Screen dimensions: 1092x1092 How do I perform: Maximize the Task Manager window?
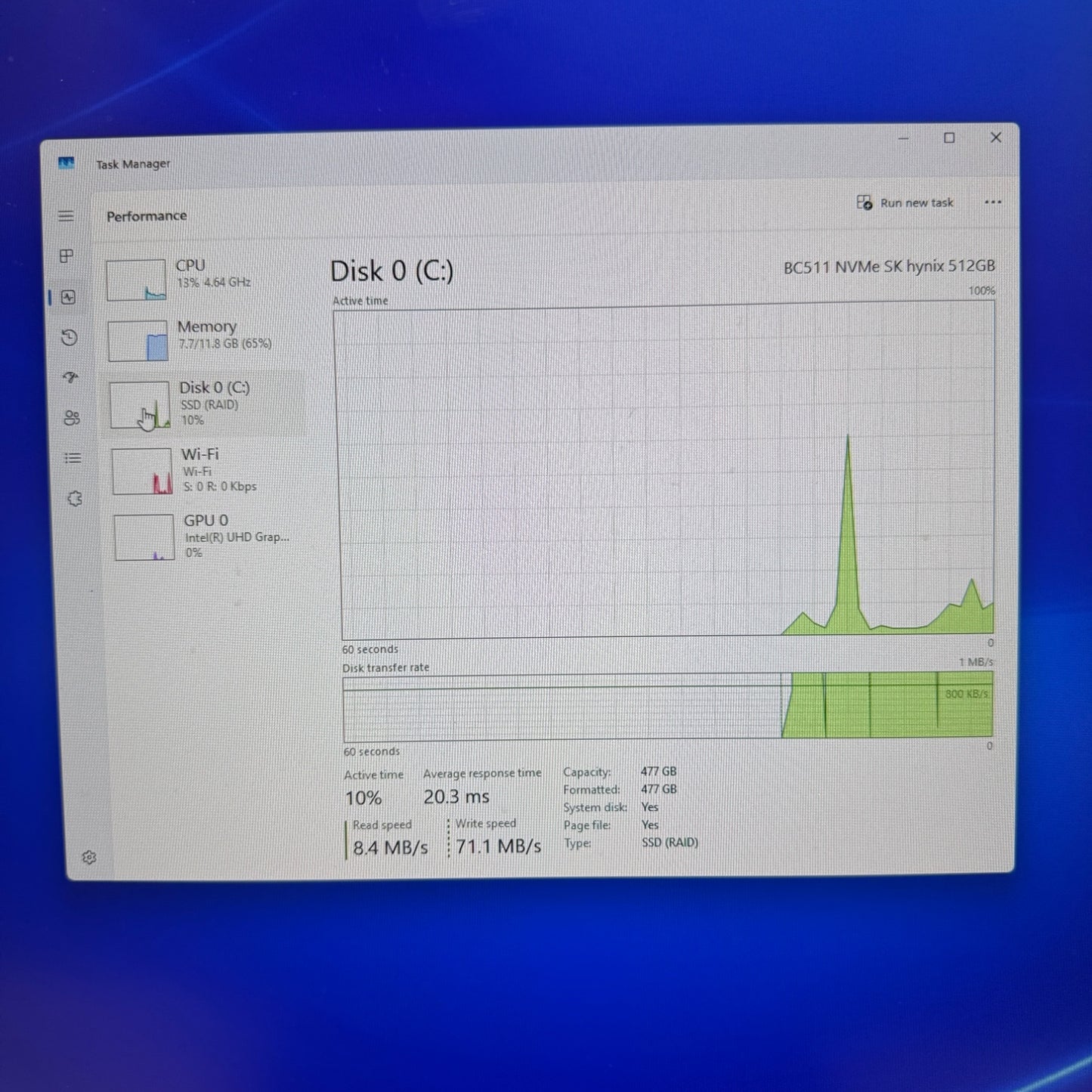pyautogui.click(x=949, y=138)
